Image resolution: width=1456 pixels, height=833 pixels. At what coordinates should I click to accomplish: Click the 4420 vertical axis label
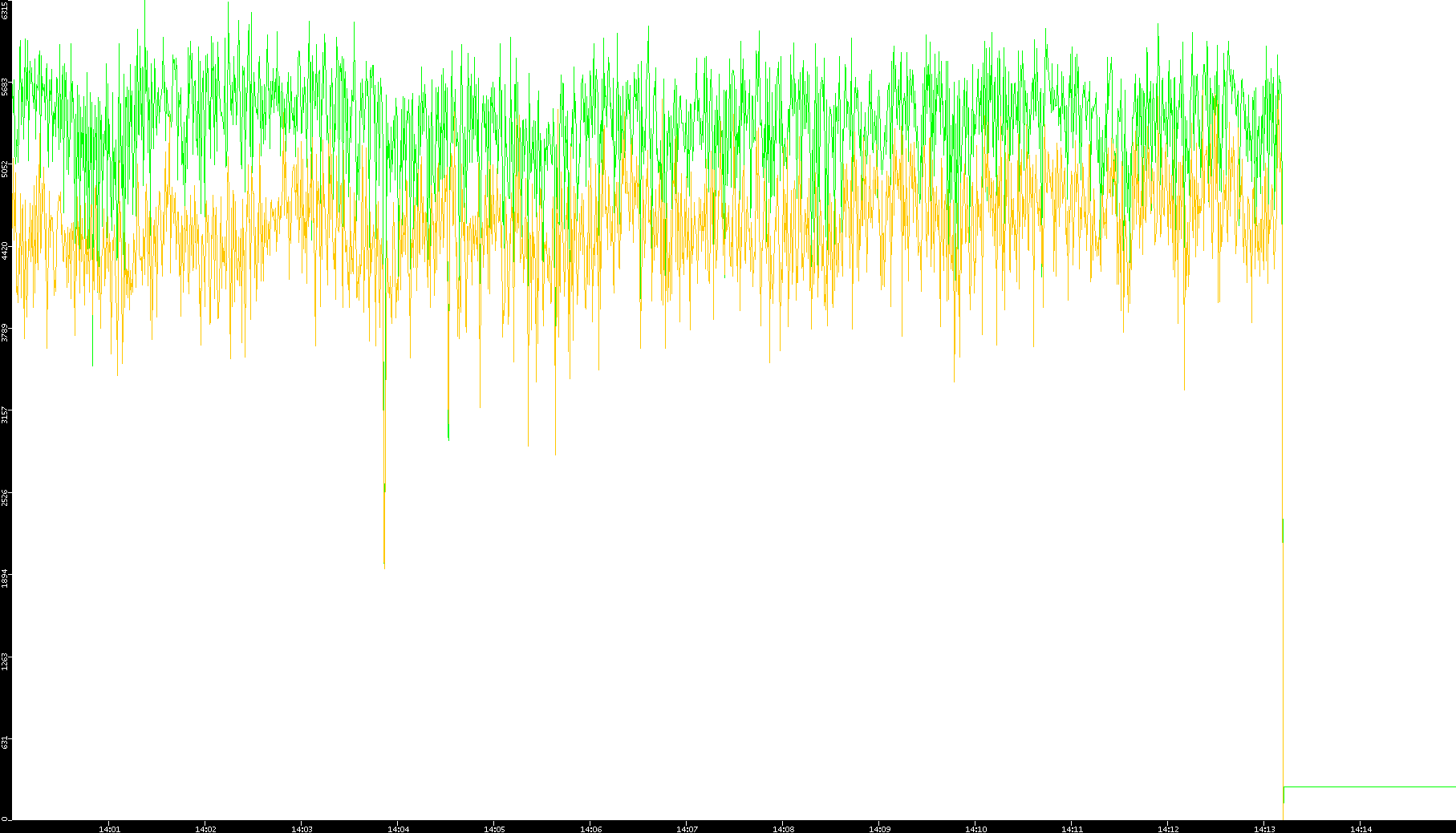click(x=5, y=250)
